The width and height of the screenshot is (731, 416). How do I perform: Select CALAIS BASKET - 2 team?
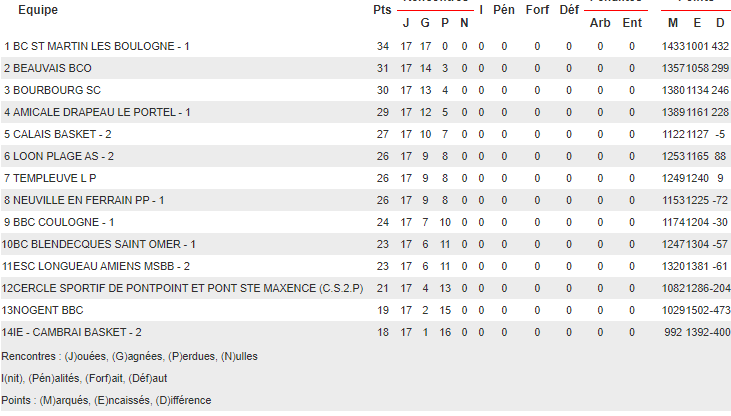click(x=62, y=134)
